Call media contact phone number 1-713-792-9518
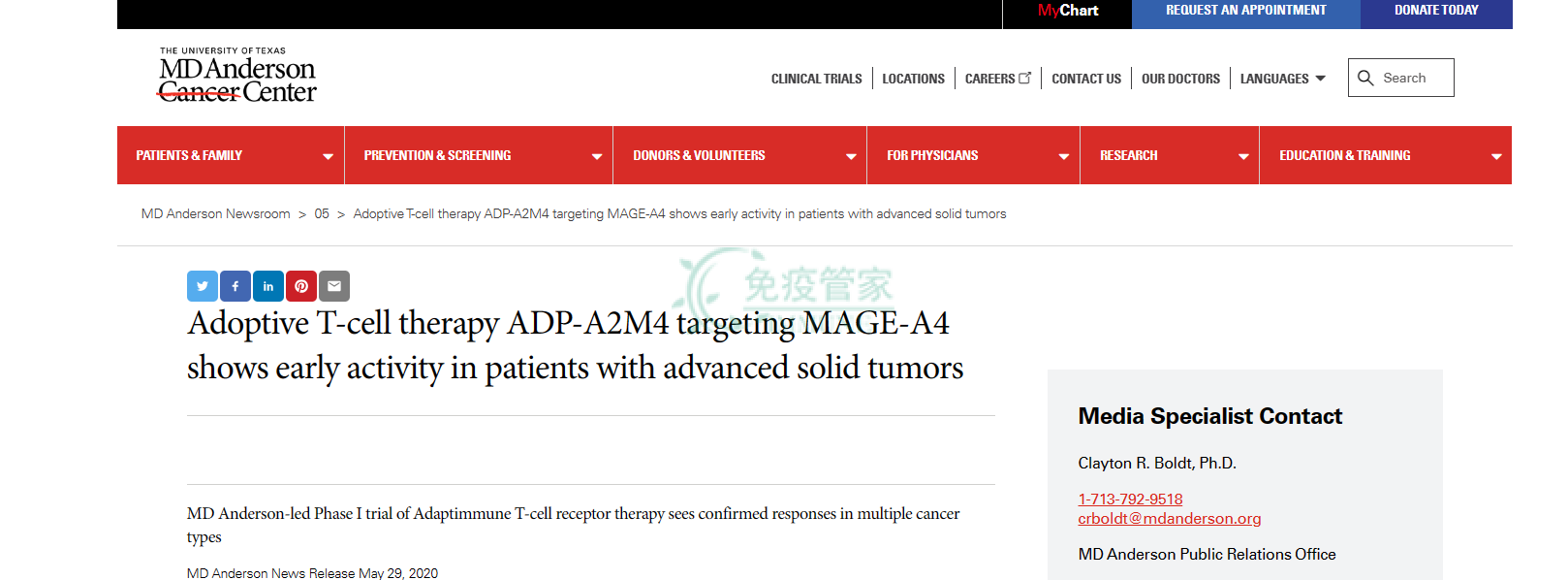 tap(1130, 499)
